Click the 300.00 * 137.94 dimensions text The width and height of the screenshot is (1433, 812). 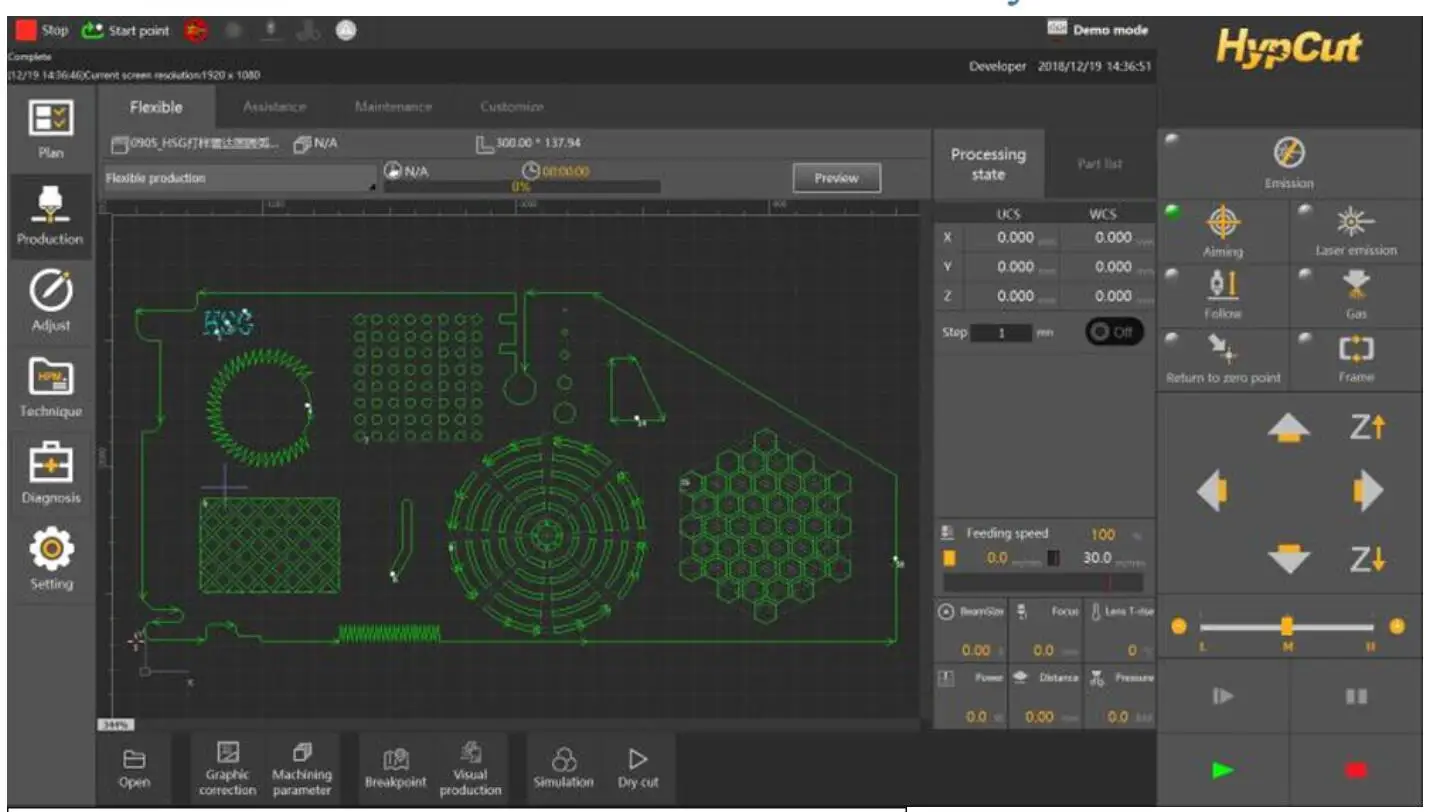(x=539, y=143)
